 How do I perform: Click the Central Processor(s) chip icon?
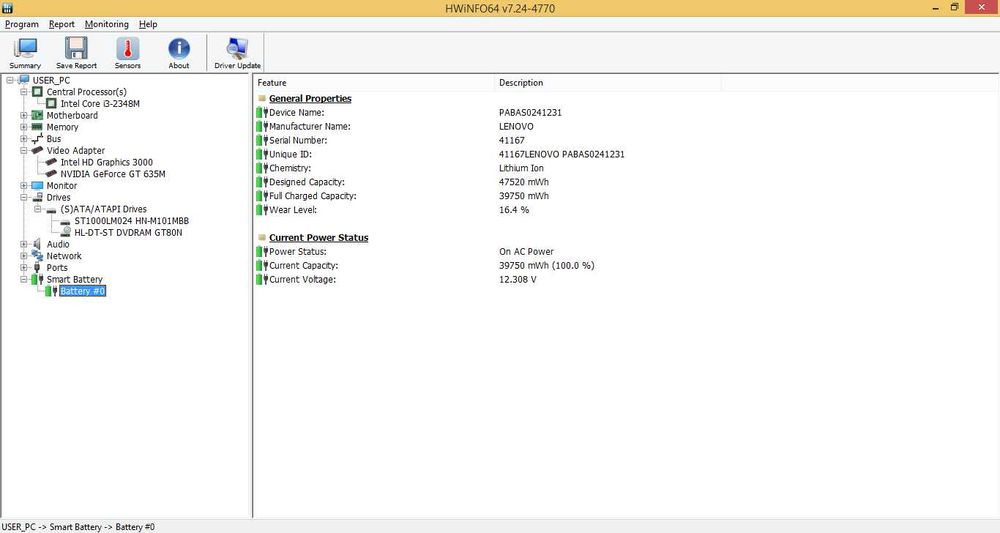pos(38,92)
